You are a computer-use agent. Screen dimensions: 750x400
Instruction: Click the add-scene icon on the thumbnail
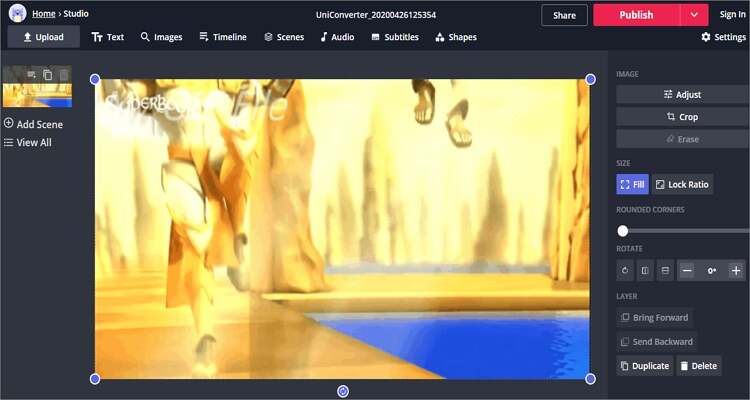click(32, 75)
